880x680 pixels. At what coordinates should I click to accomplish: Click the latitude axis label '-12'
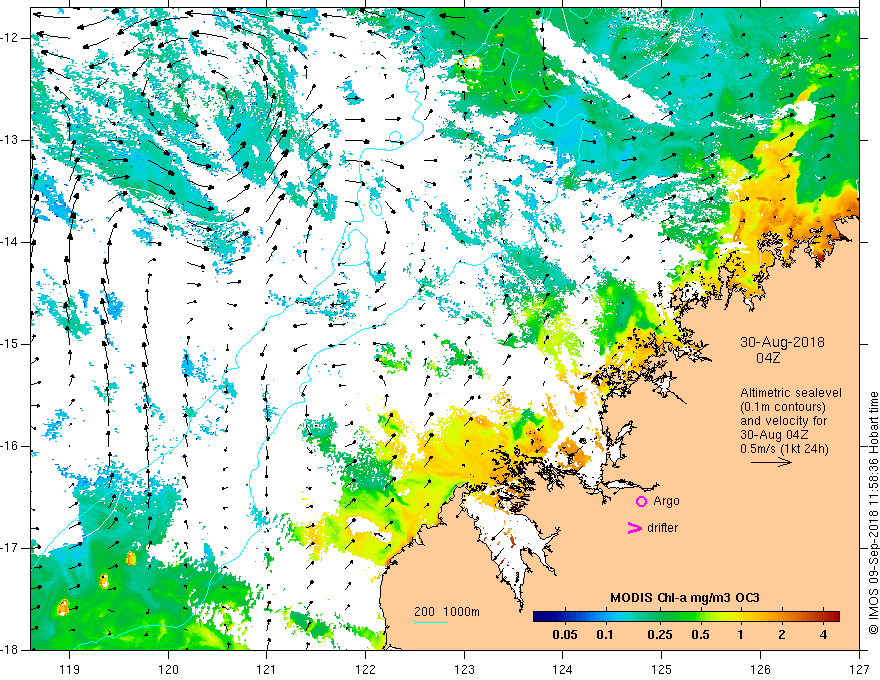click(11, 38)
